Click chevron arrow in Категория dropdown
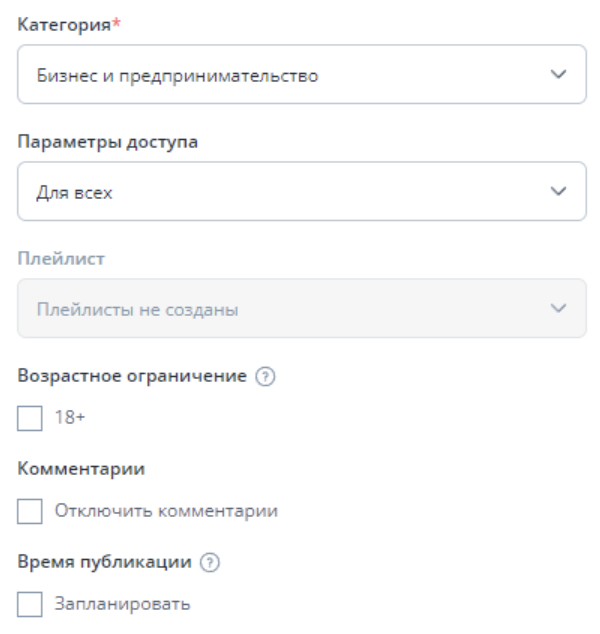This screenshot has width=600, height=634. tap(559, 75)
